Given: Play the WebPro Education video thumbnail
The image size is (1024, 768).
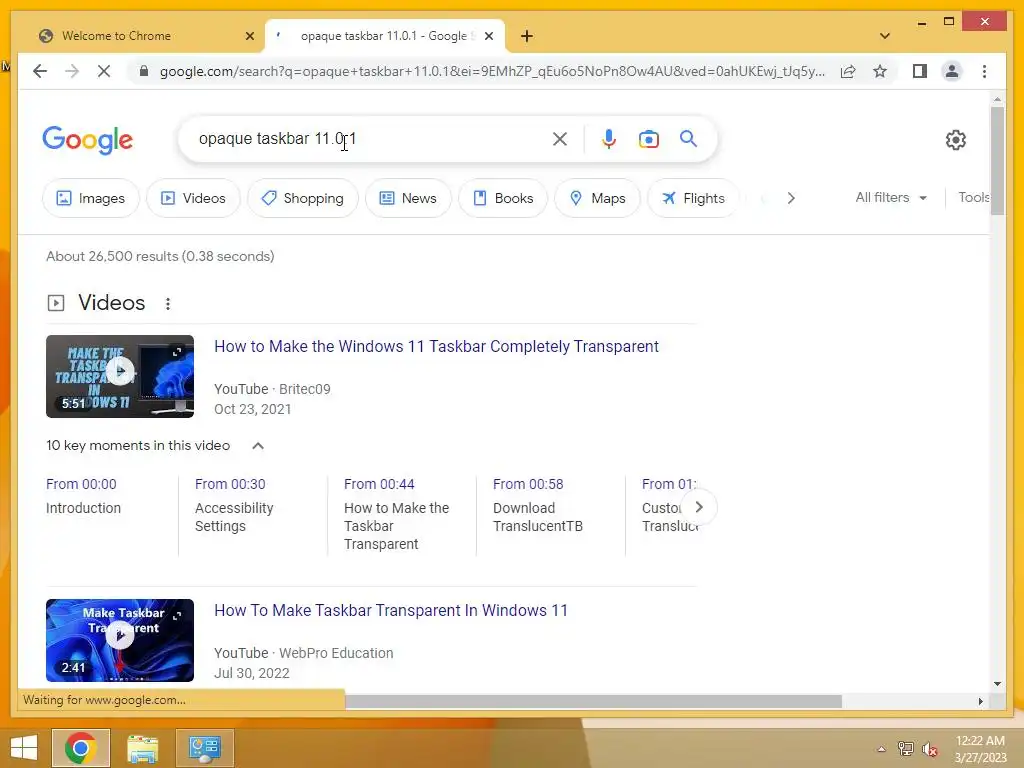Looking at the screenshot, I should point(120,640).
